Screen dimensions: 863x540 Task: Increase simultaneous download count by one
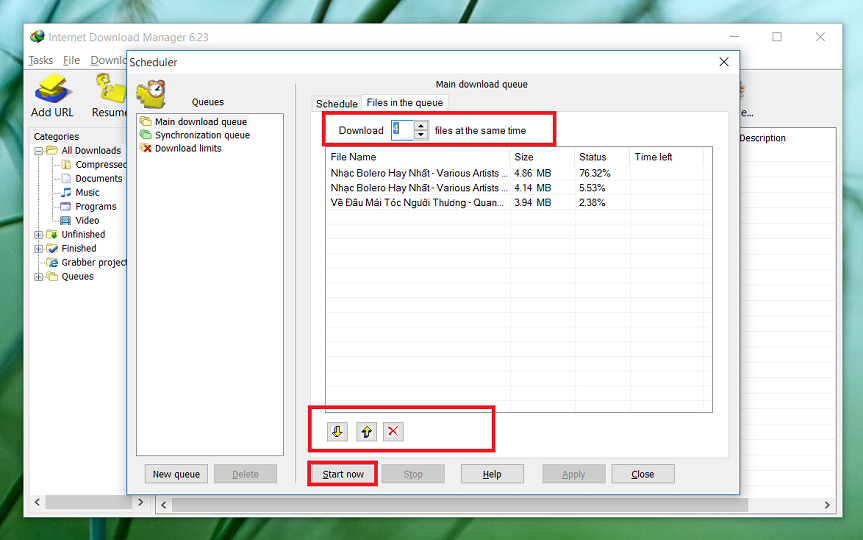coord(421,126)
